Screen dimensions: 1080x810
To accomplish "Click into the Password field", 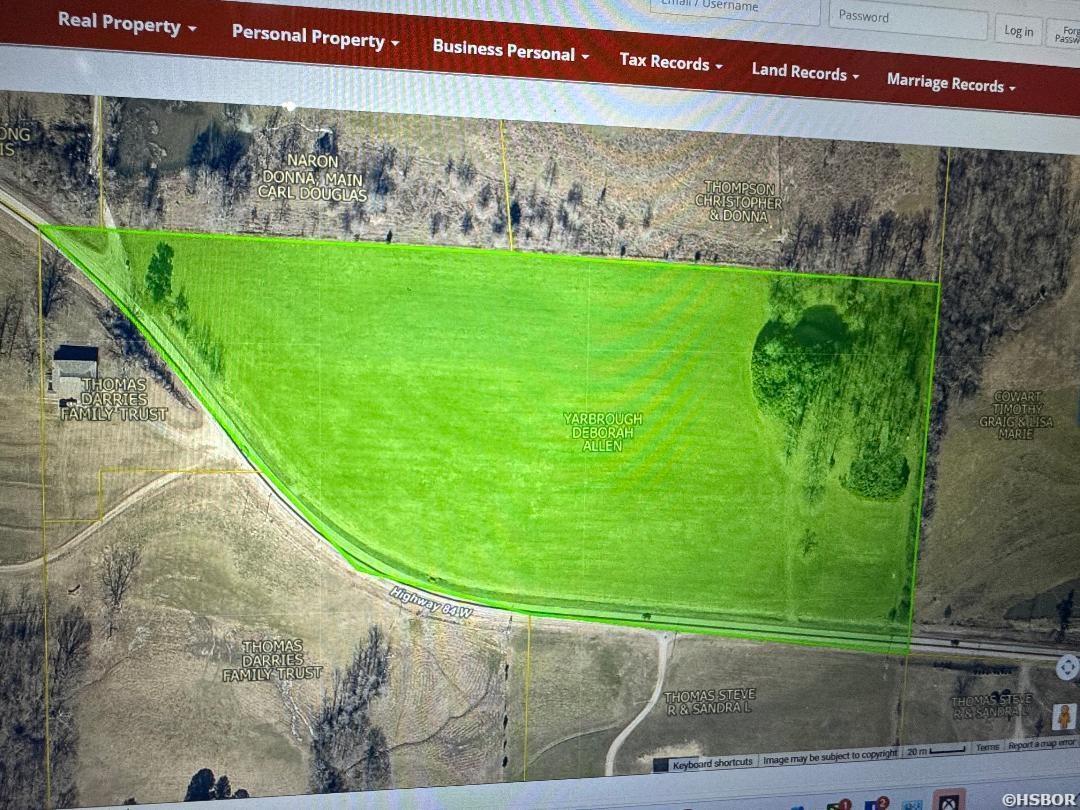I will 907,18.
